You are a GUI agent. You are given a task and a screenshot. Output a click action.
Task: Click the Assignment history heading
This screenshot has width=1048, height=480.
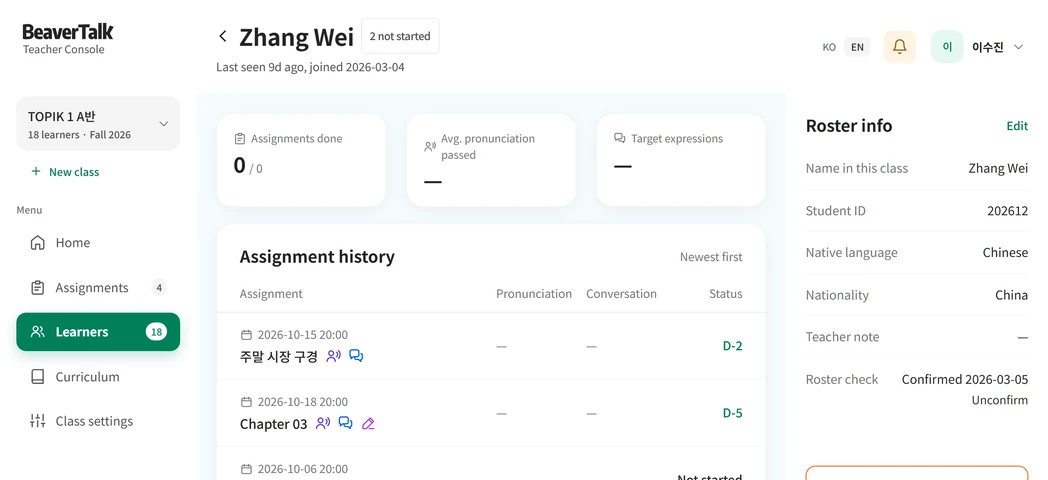pyautogui.click(x=317, y=257)
